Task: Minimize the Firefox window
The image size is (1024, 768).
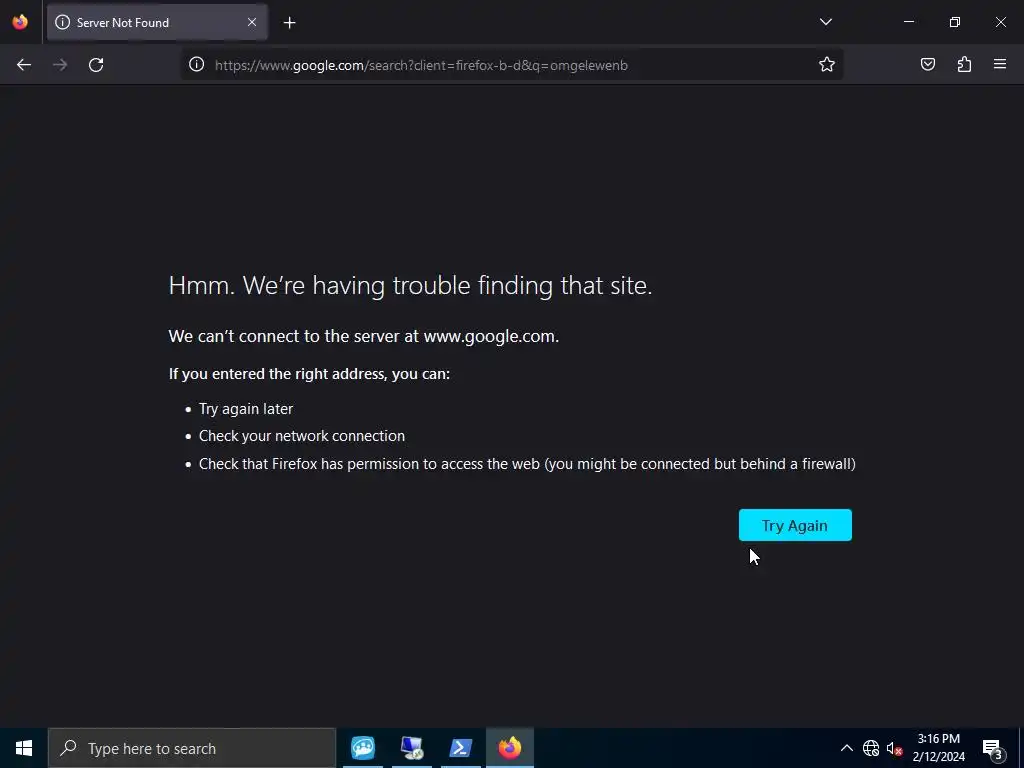Action: tap(908, 22)
